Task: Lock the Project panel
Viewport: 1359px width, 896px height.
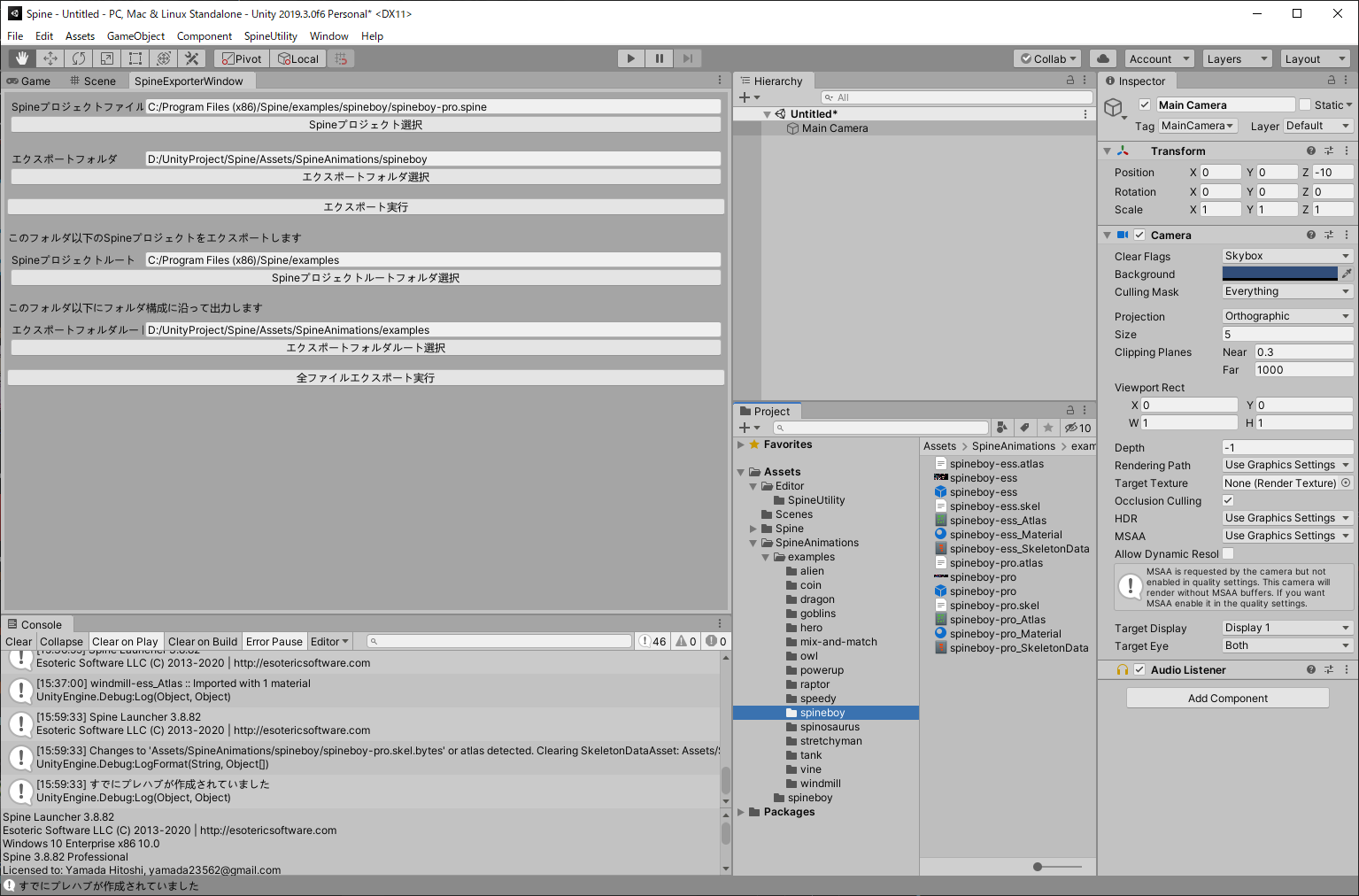Action: 1070,411
